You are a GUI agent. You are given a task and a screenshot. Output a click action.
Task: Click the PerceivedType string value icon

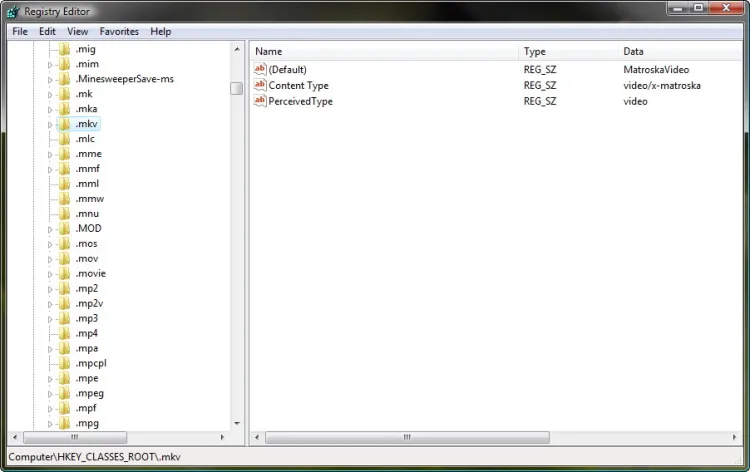pyautogui.click(x=260, y=101)
